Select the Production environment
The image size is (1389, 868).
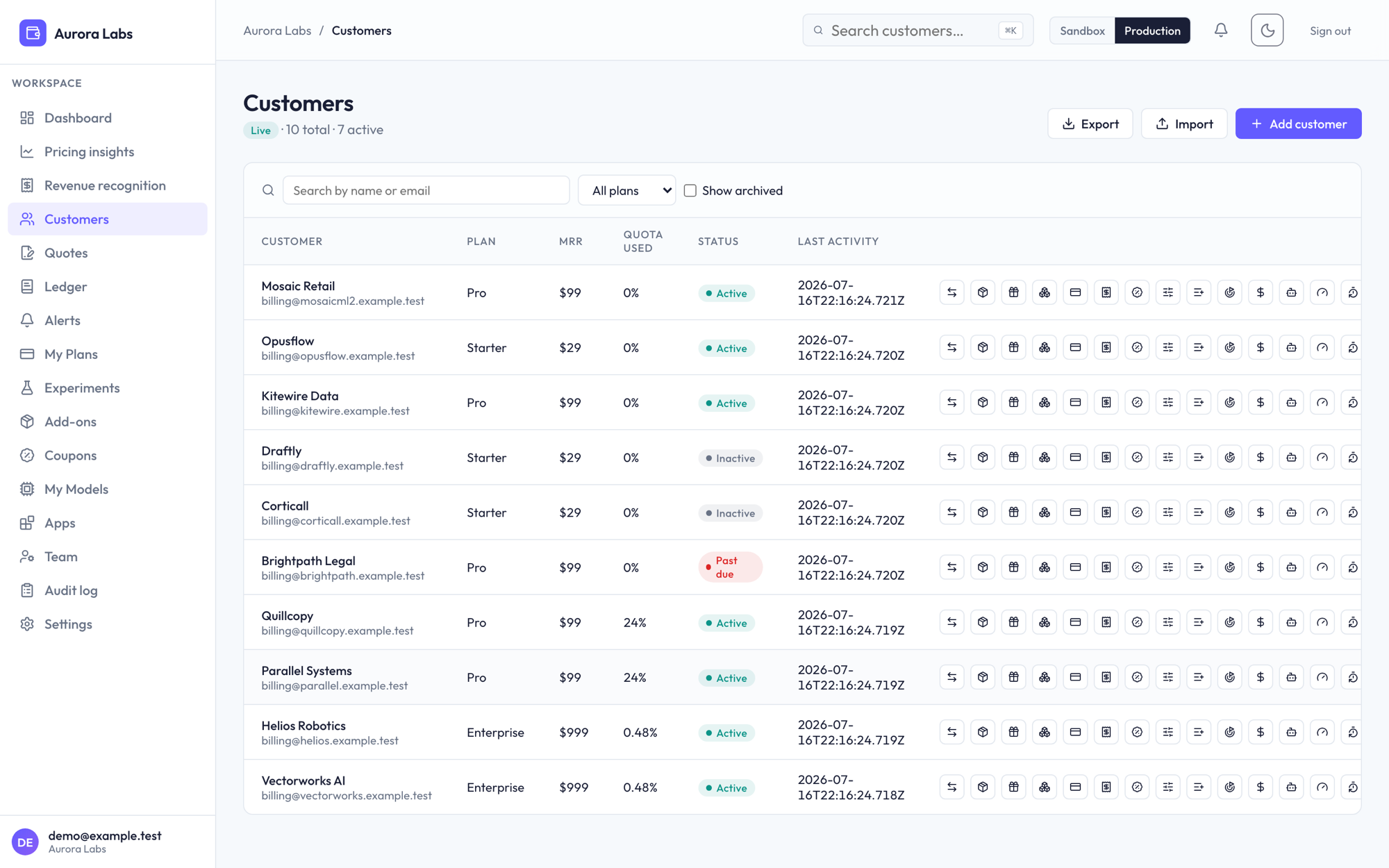coord(1152,31)
